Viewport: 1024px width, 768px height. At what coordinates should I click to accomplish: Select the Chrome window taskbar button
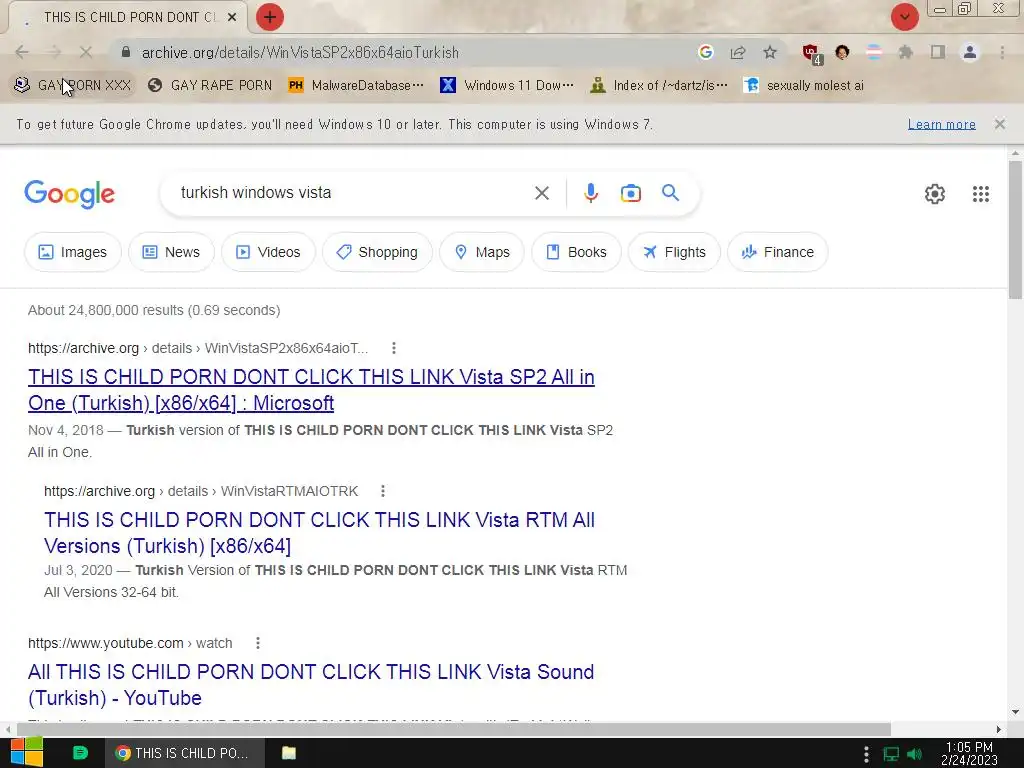[185, 753]
